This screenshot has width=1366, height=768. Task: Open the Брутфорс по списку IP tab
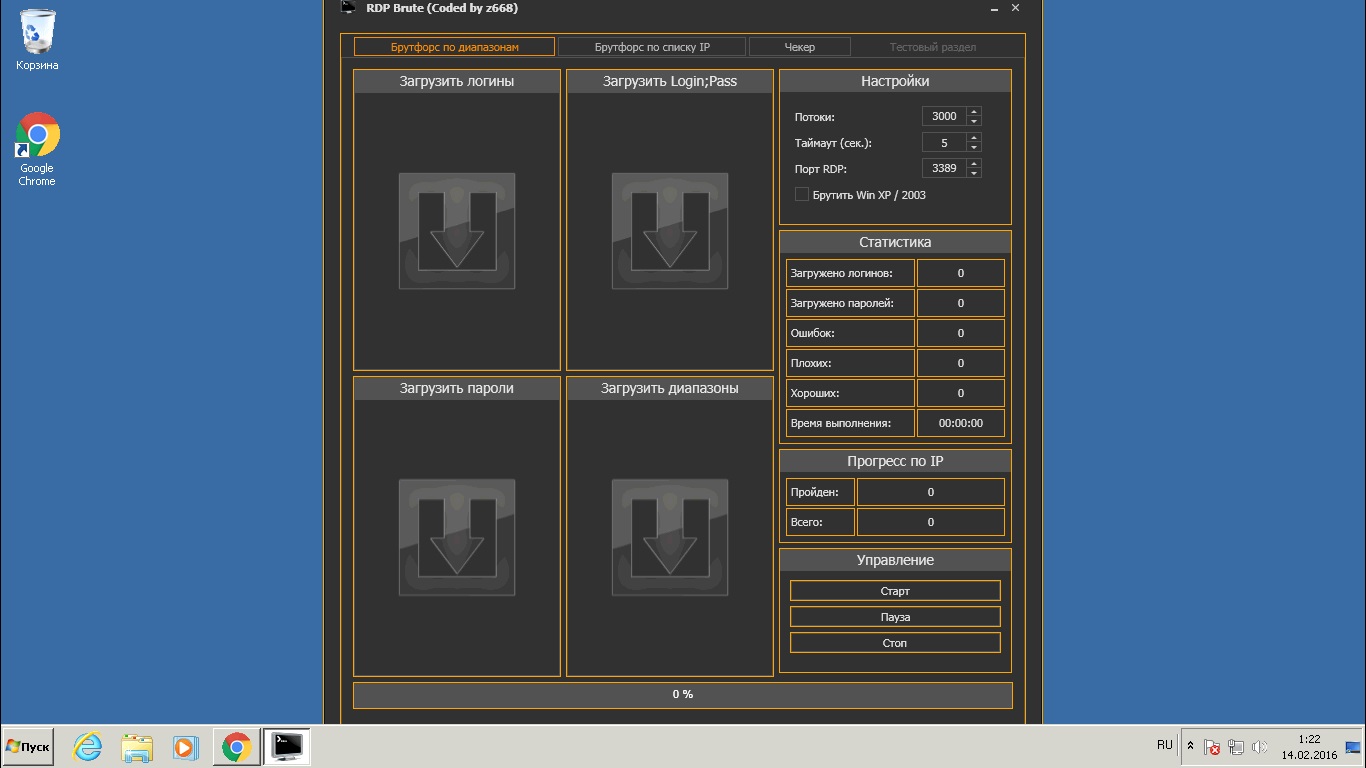pyautogui.click(x=651, y=46)
